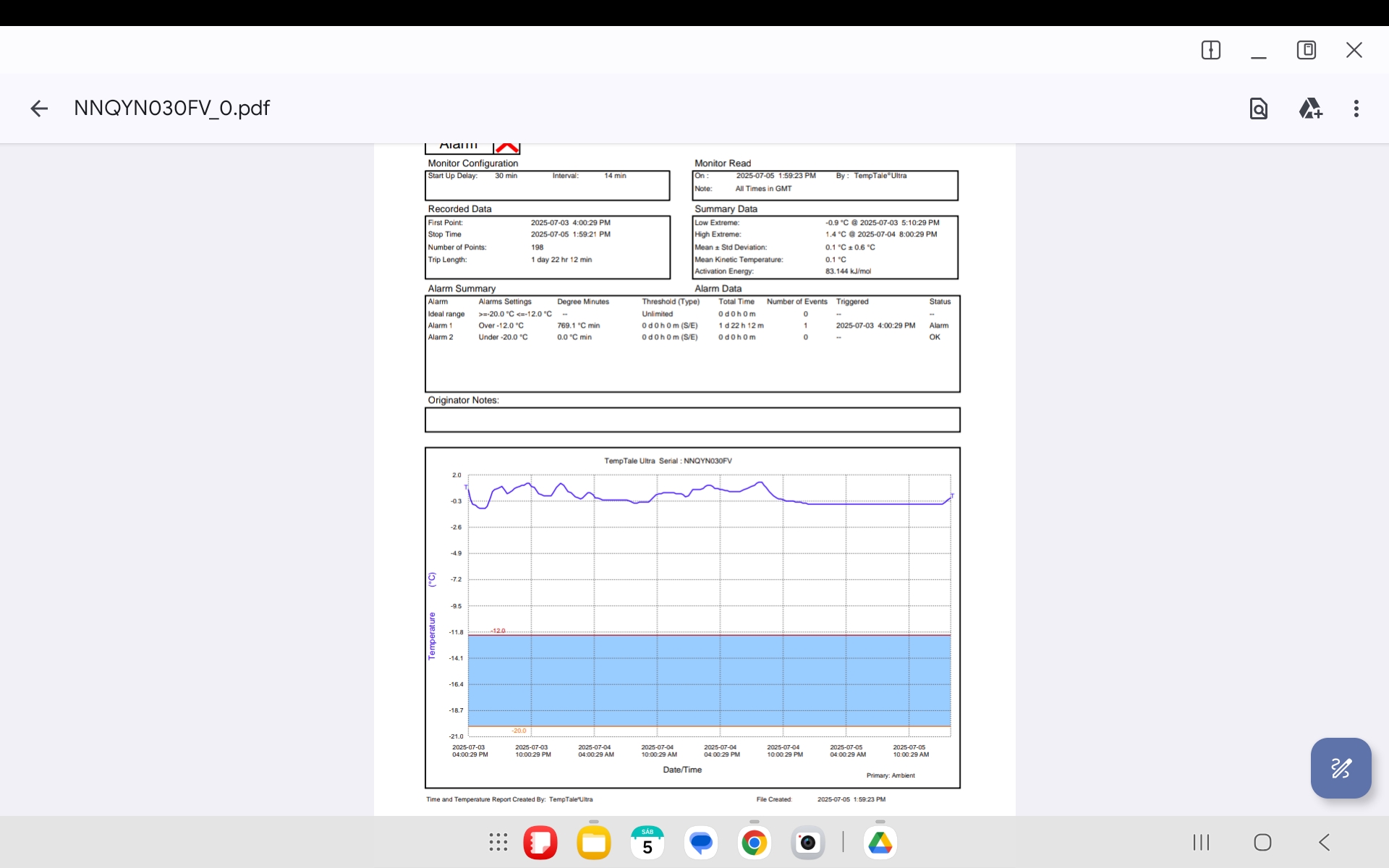Open the app drawer grid icon
Image resolution: width=1389 pixels, height=868 pixels.
tap(498, 842)
